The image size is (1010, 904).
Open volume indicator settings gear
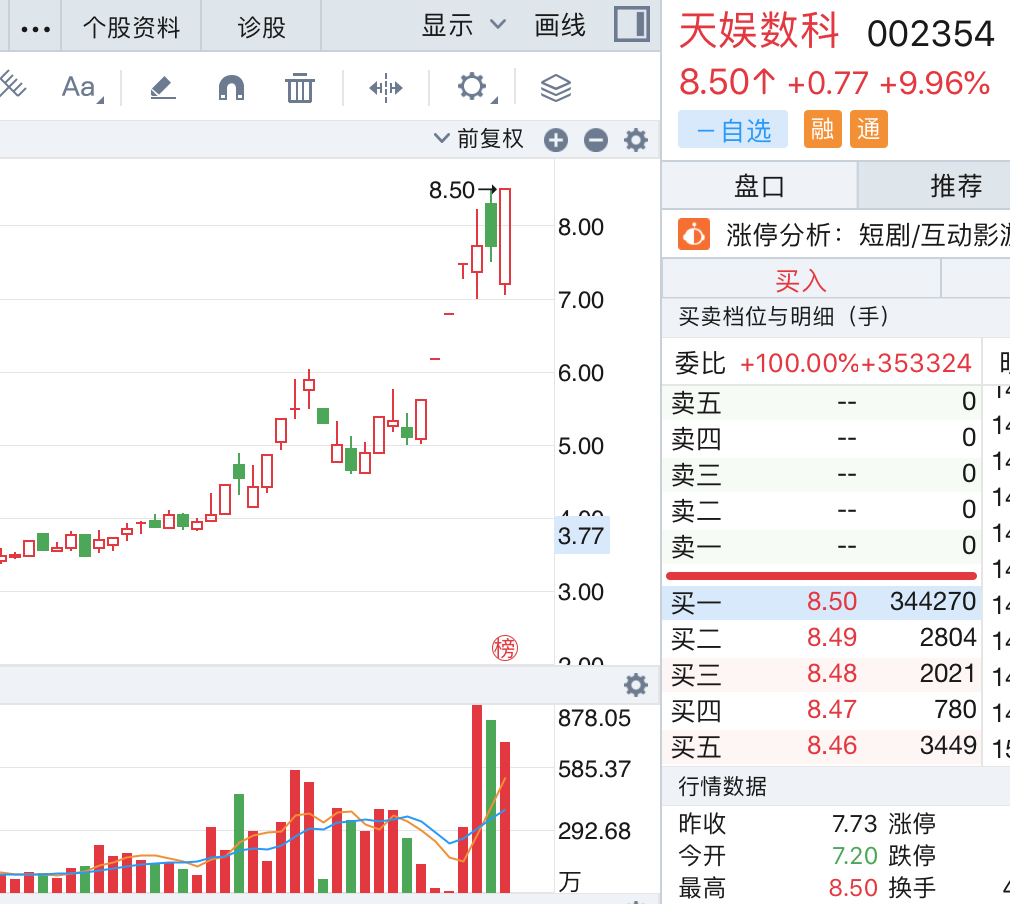[x=636, y=686]
